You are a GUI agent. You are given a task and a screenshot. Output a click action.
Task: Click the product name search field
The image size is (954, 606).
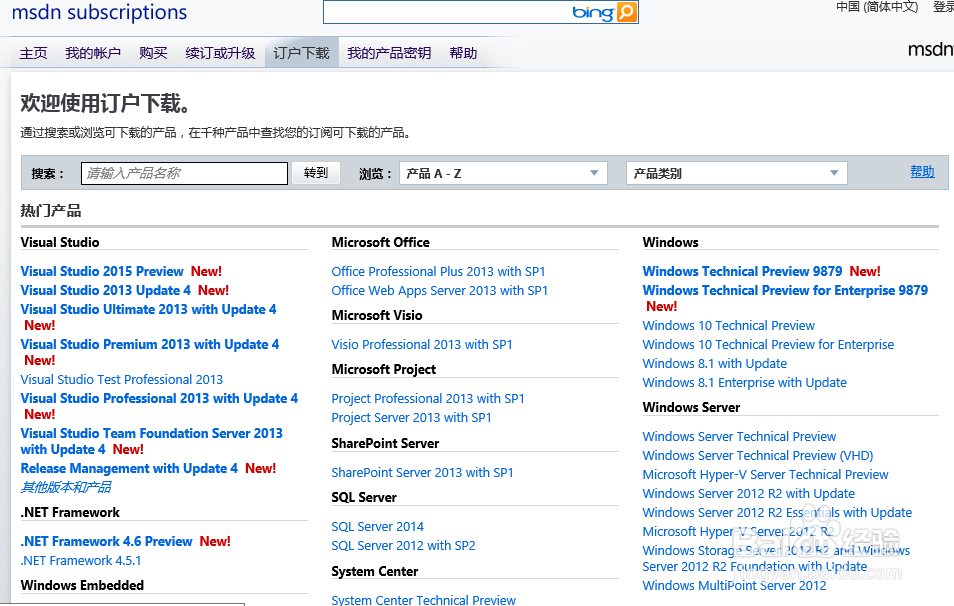click(x=184, y=173)
